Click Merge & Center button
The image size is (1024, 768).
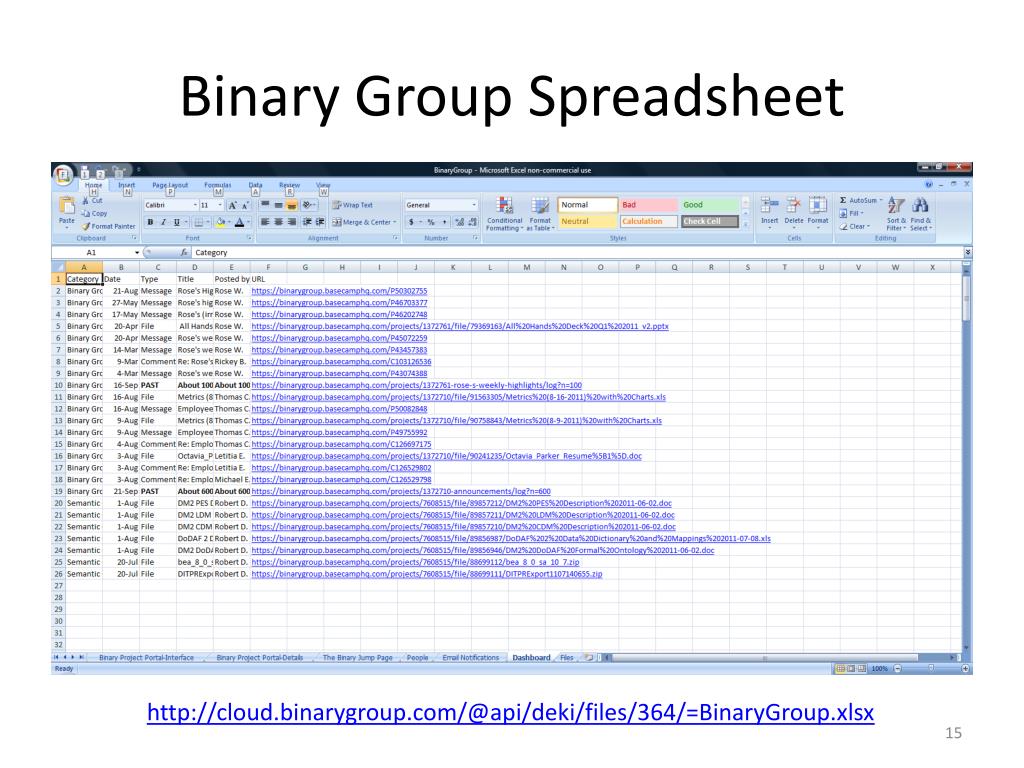pyautogui.click(x=364, y=222)
